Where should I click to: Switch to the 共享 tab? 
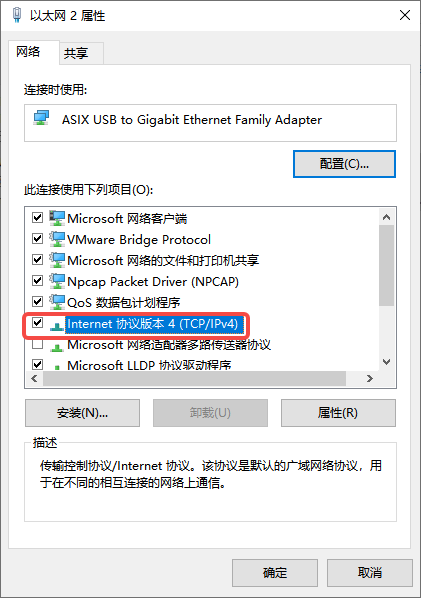point(76,53)
